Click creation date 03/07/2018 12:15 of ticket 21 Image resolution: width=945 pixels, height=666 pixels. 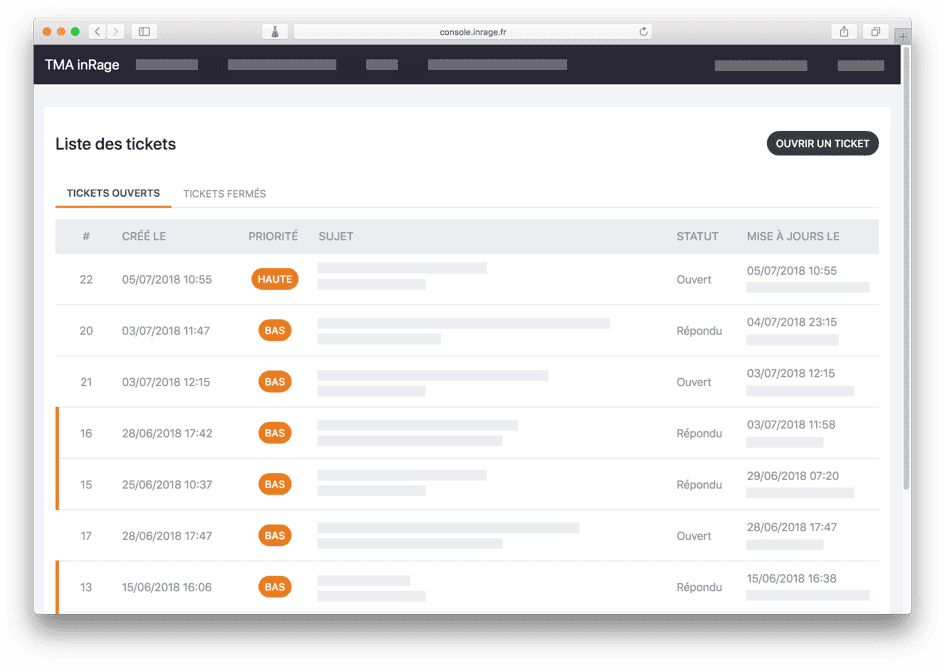click(x=166, y=382)
